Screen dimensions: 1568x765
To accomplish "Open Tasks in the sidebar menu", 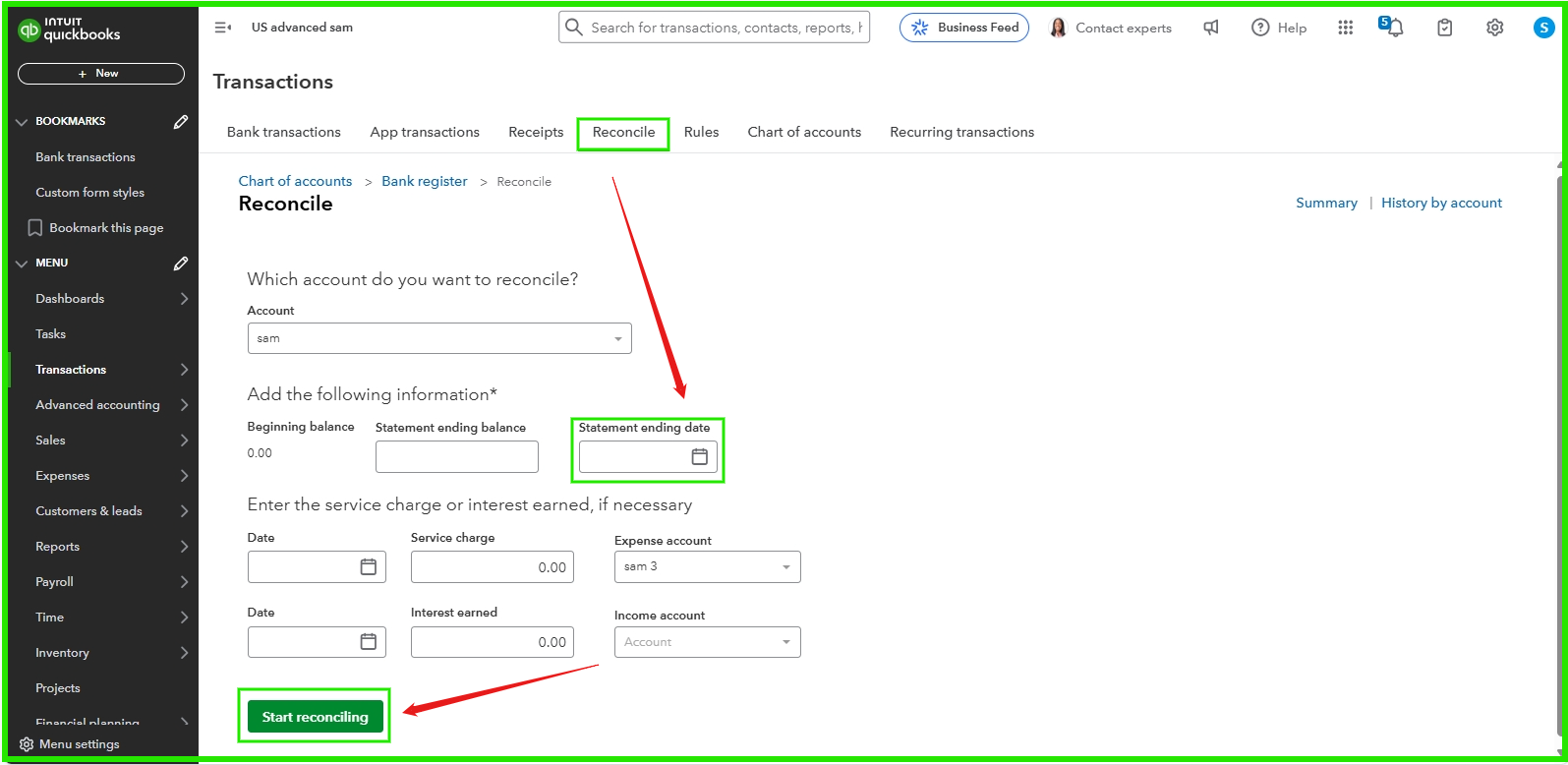I will click(x=51, y=334).
